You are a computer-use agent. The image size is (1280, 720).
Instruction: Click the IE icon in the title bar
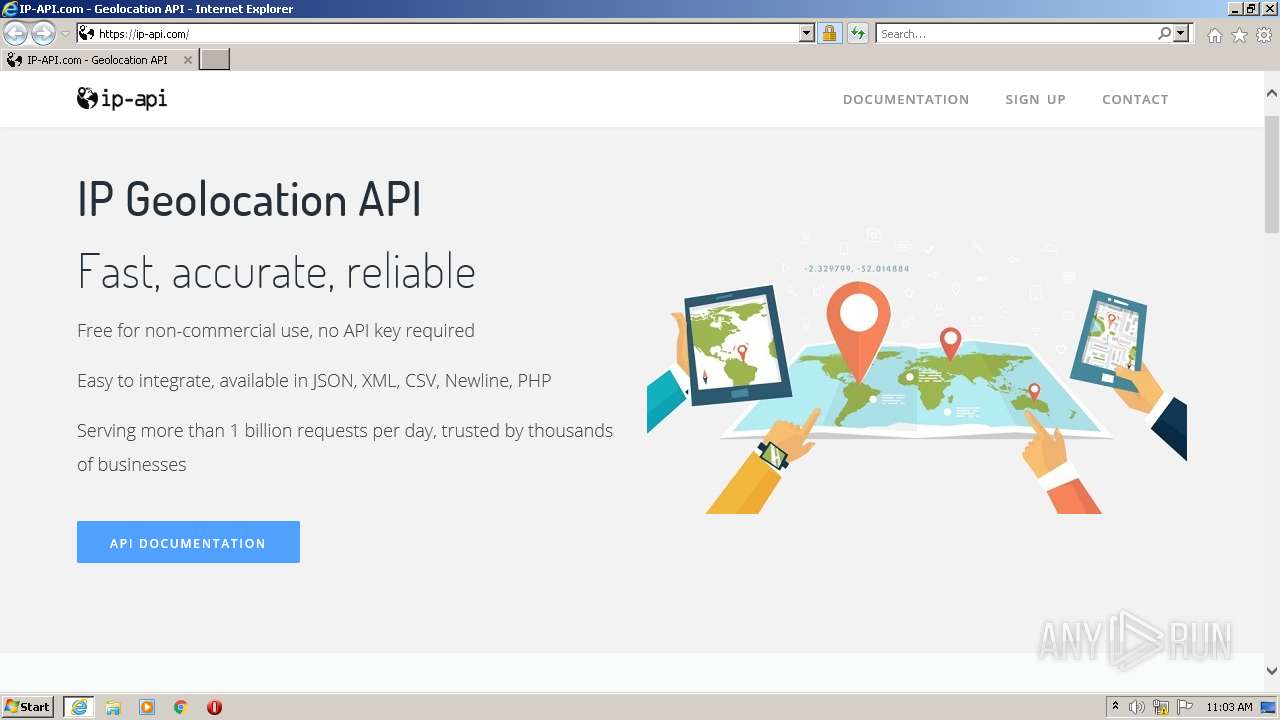[9, 9]
